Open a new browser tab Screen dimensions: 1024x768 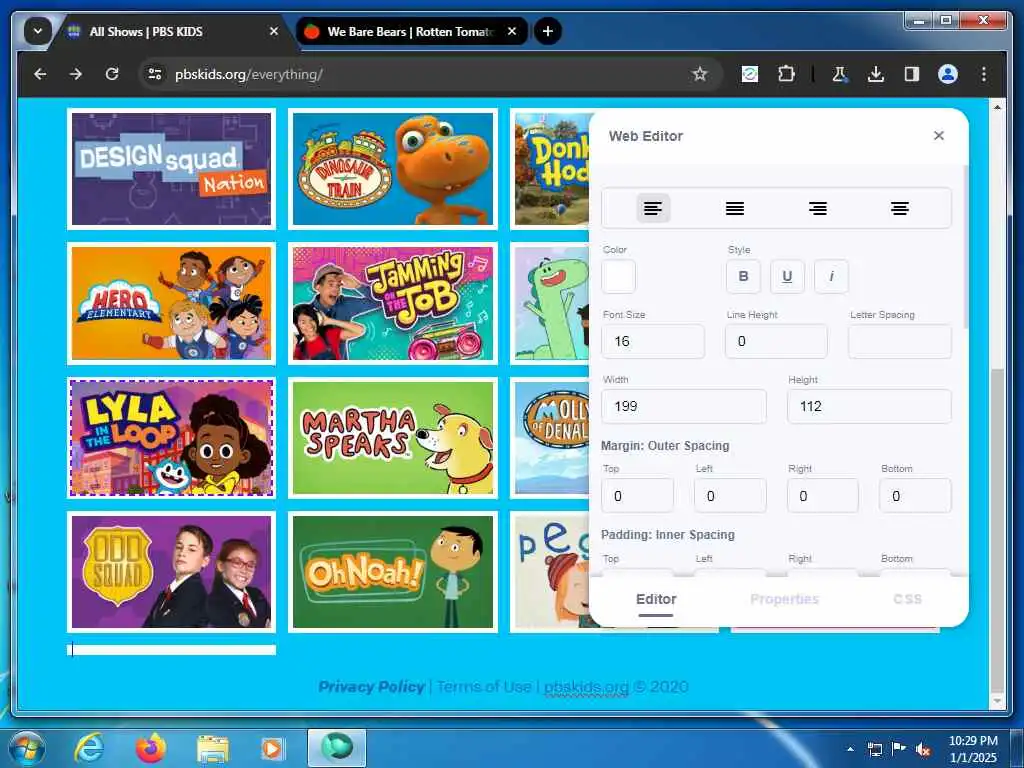[547, 31]
